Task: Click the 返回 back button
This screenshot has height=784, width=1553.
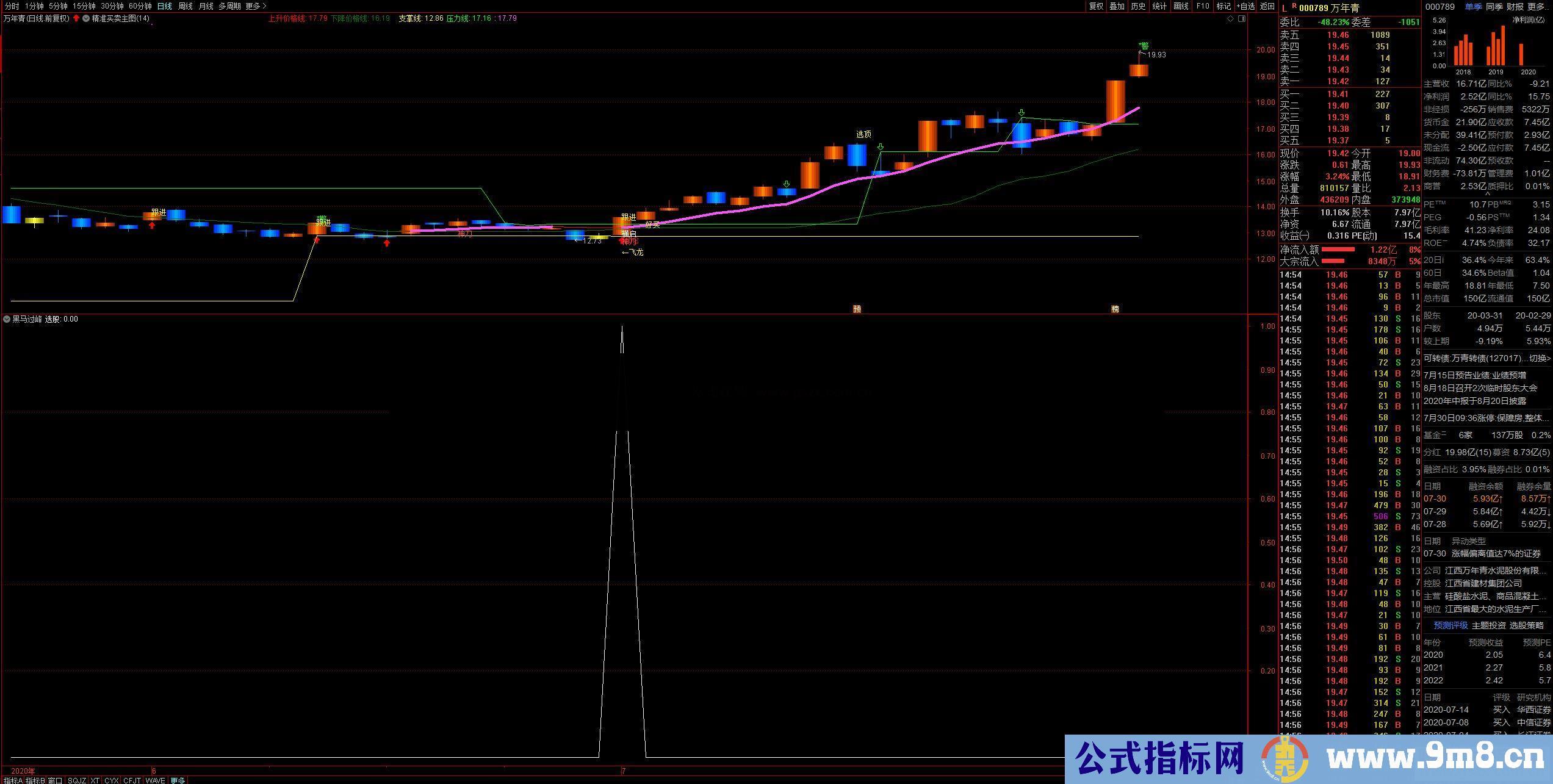Action: (1267, 6)
